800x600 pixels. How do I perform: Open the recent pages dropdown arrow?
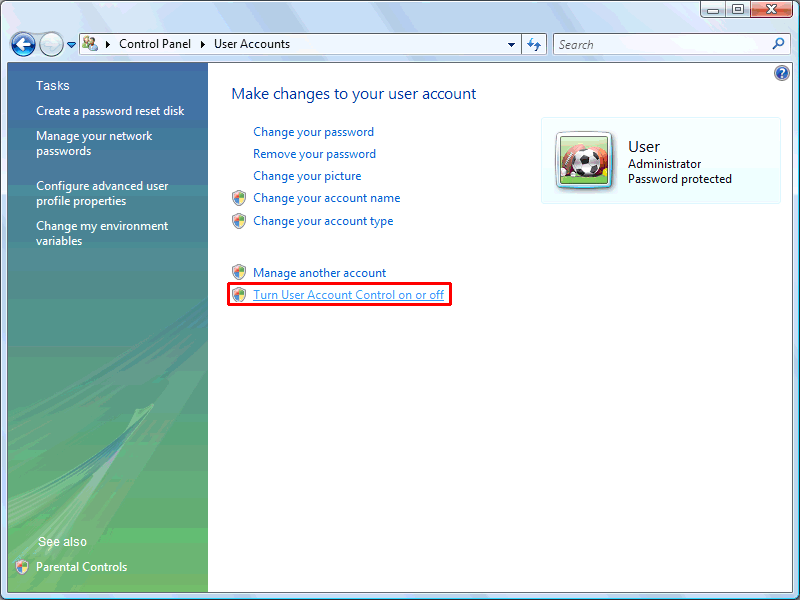[71, 45]
